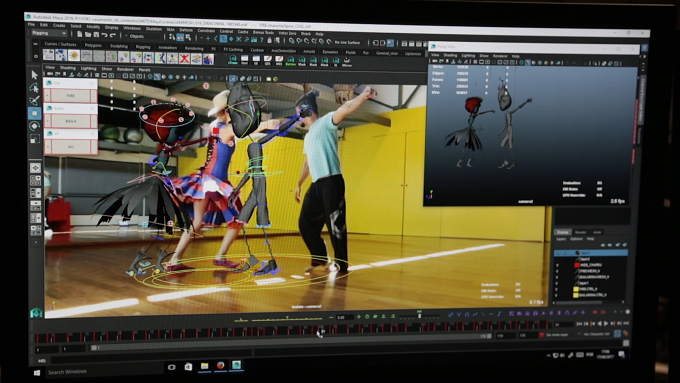Open Layers menu in Layer Editor
This screenshot has width=680, height=383.
561,239
